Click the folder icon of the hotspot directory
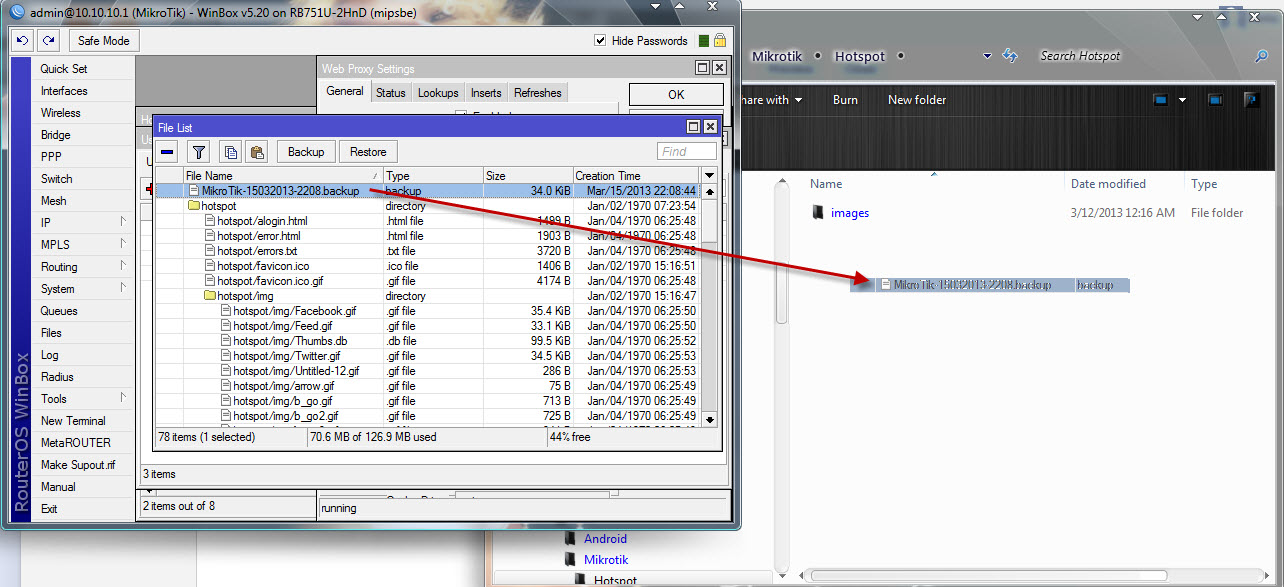Viewport: 1284px width, 587px height. [194, 206]
